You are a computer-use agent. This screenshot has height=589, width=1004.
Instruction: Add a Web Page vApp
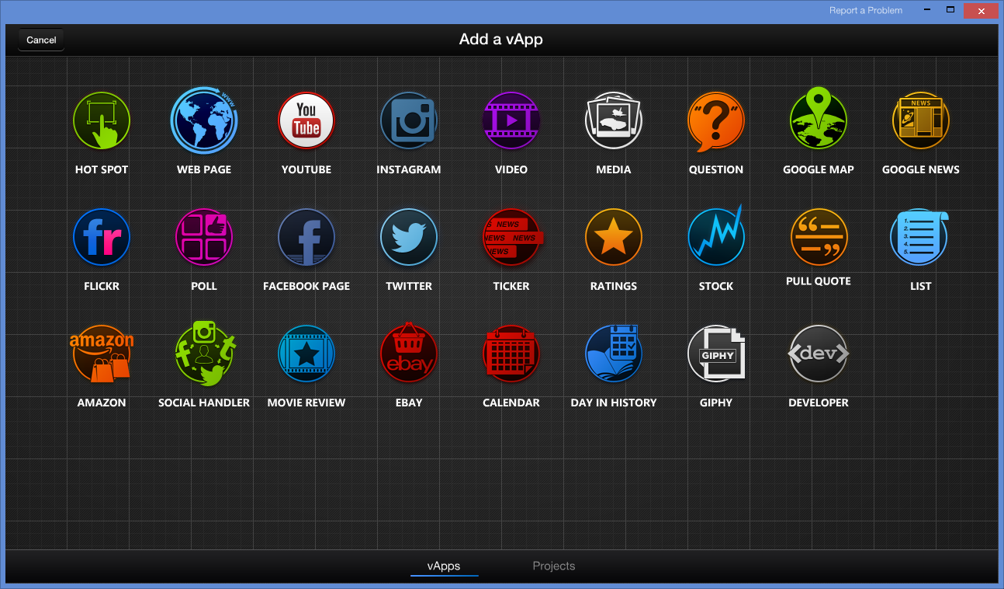pos(204,121)
